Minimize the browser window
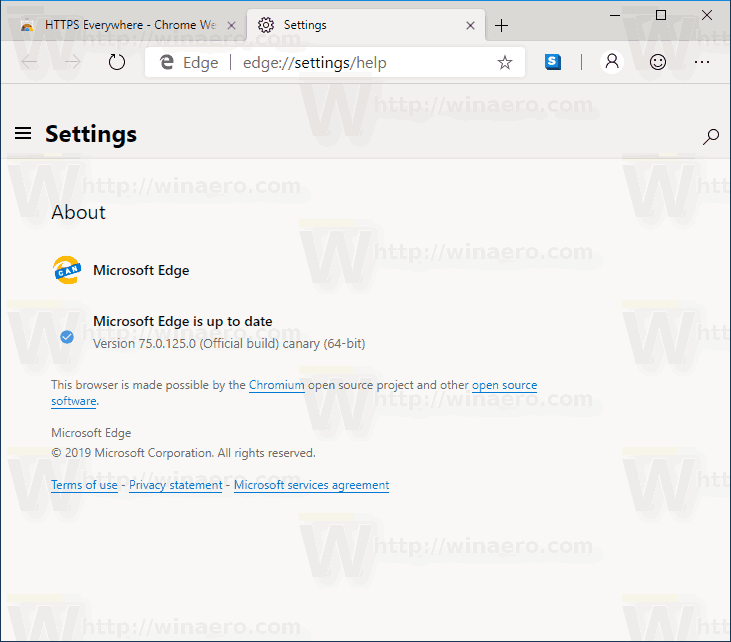The image size is (731, 642). pos(615,15)
